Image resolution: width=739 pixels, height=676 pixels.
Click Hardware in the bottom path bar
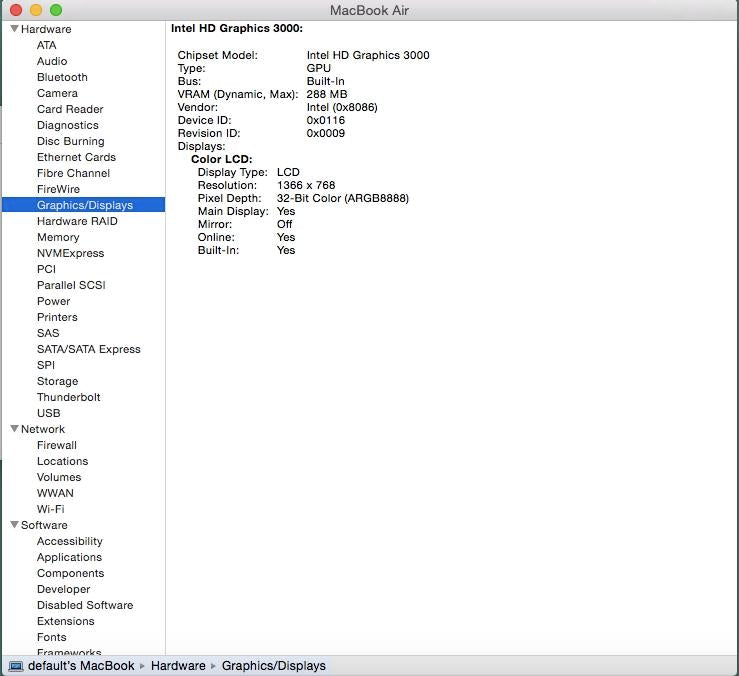[x=178, y=666]
